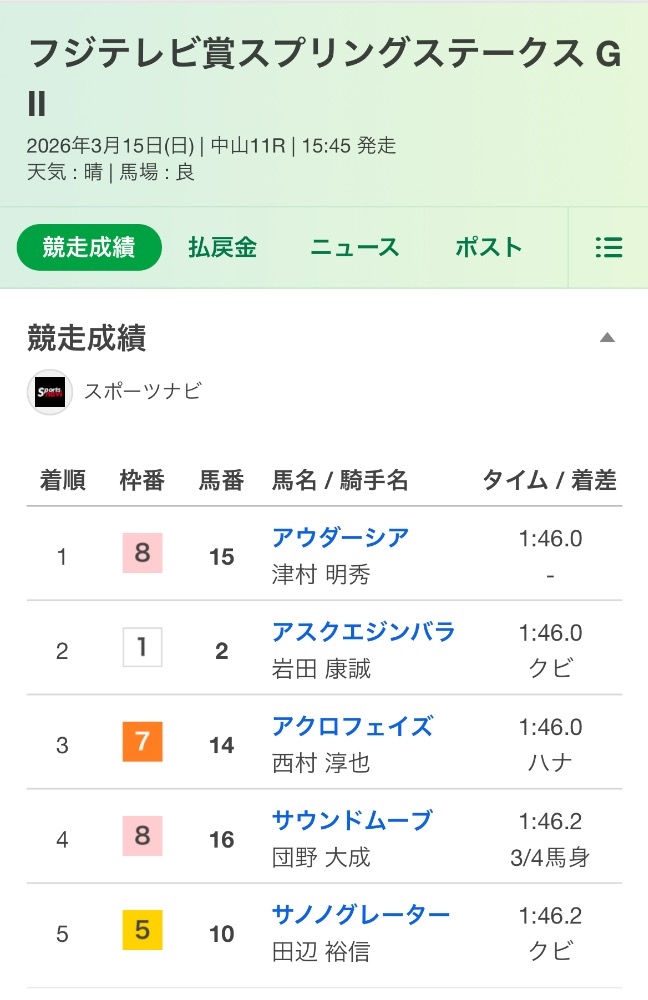Click the スポーツナビ source label
The height and width of the screenshot is (1000, 648).
click(x=142, y=391)
